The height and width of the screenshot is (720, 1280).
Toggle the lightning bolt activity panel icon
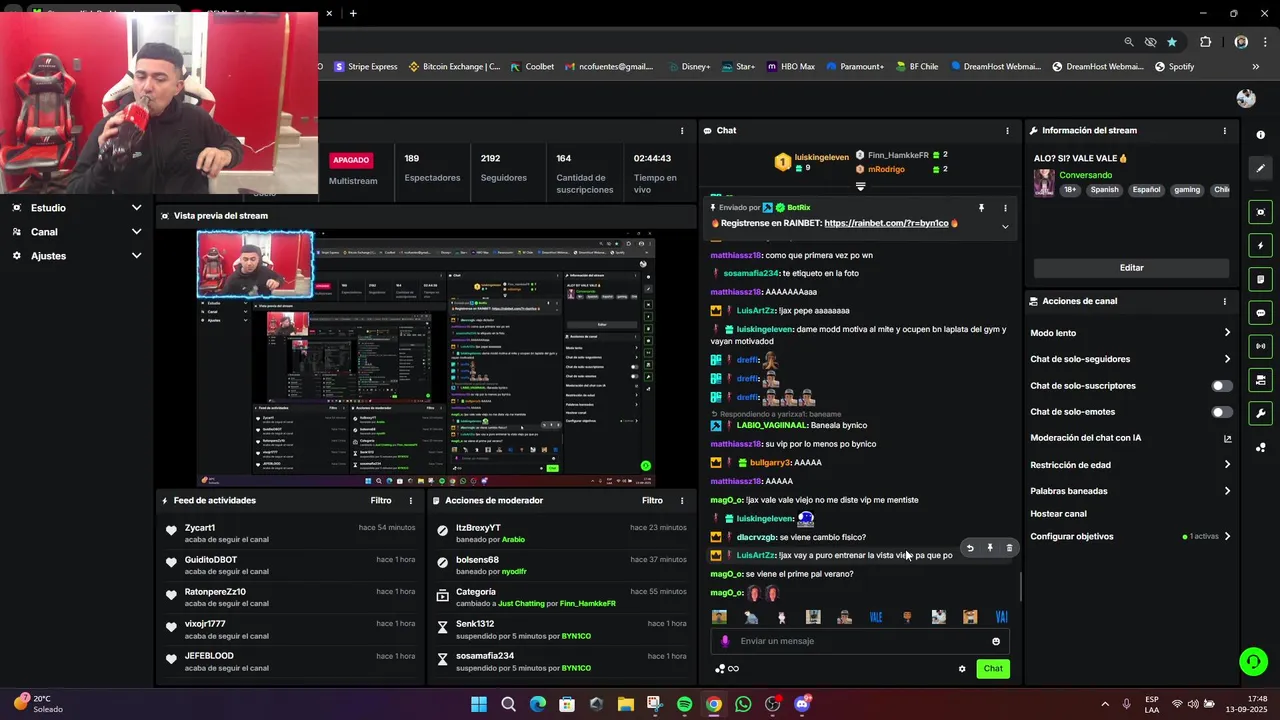click(x=1260, y=246)
